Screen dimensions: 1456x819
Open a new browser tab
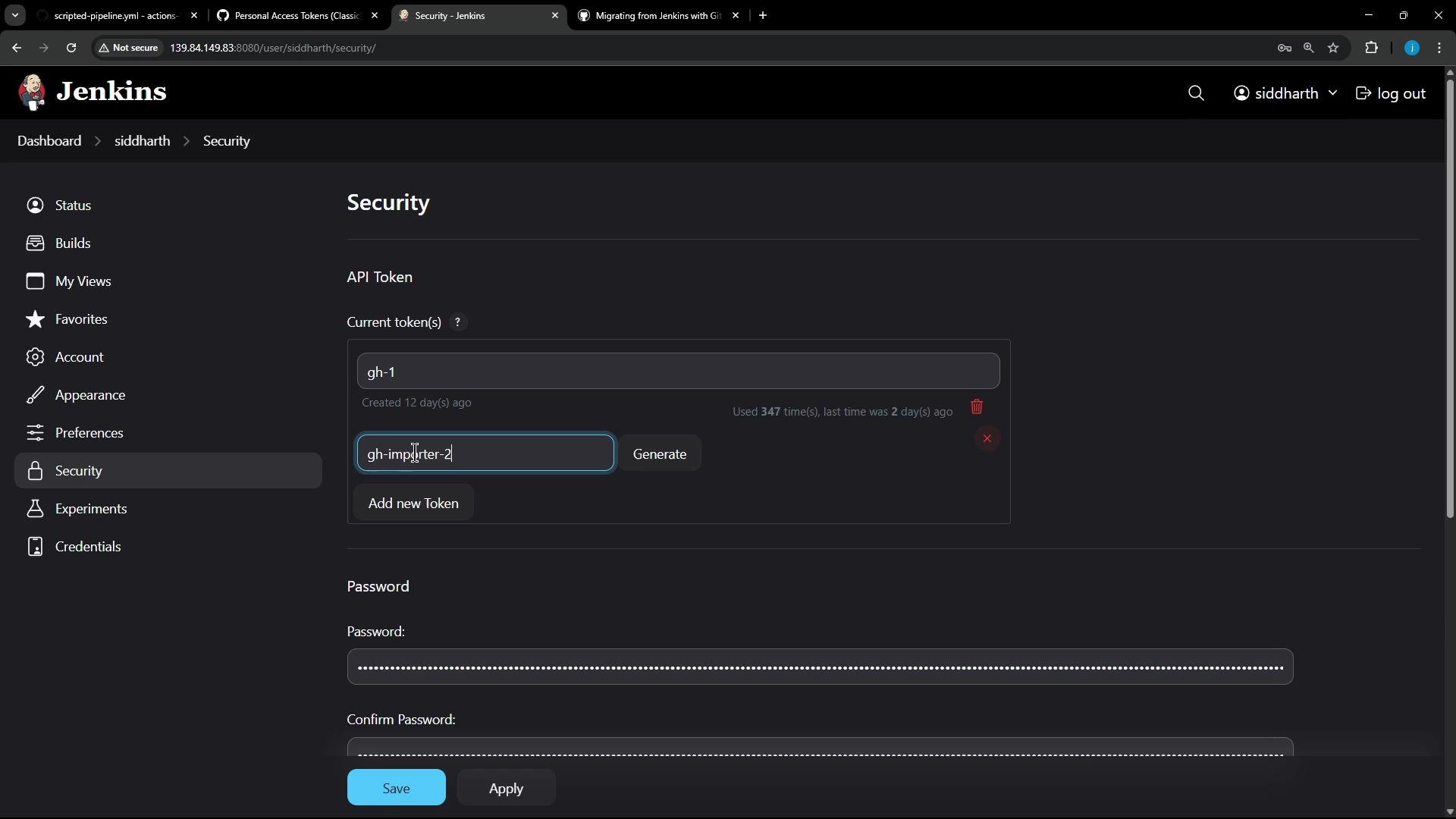[763, 15]
